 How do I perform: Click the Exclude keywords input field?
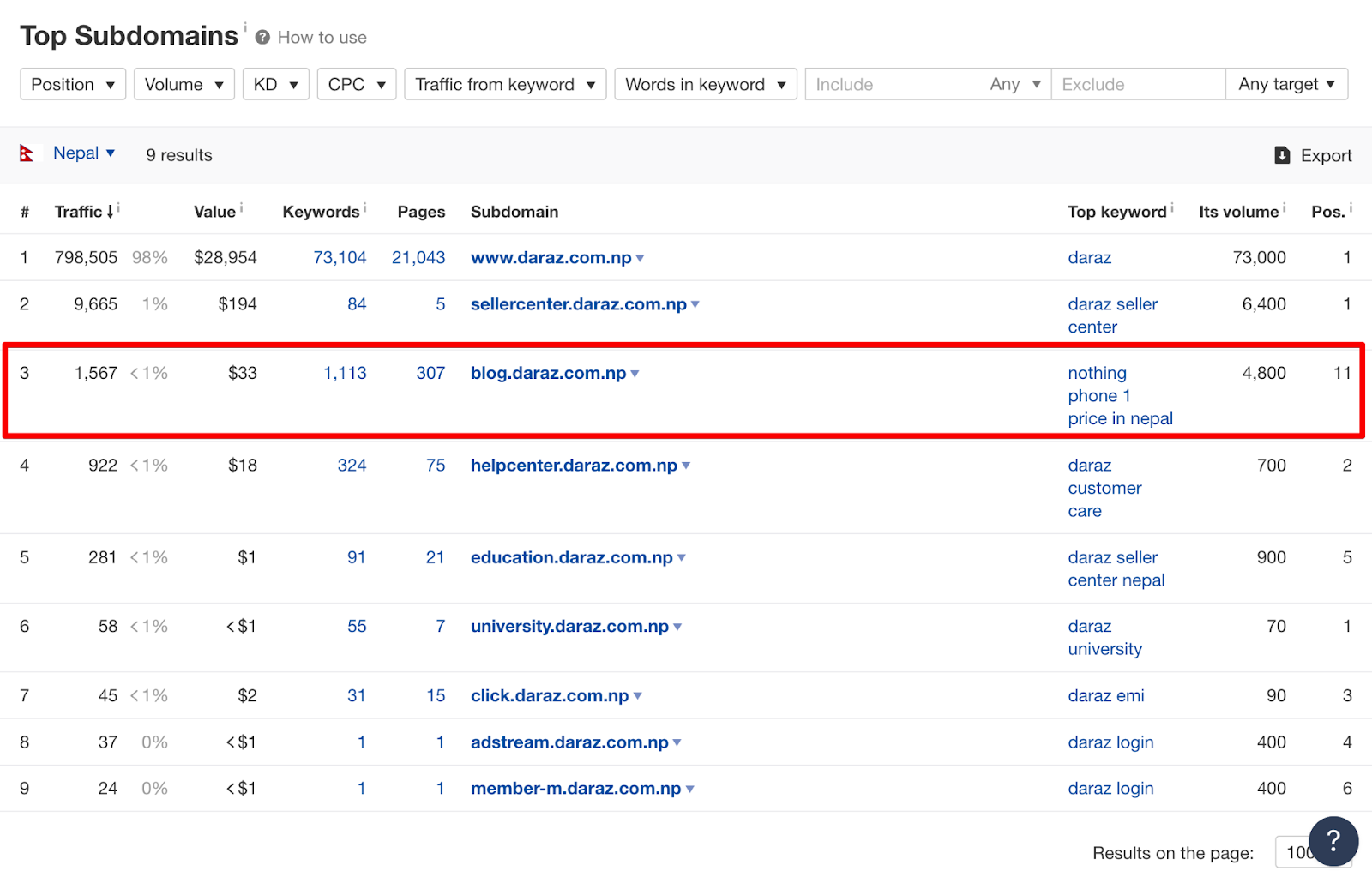point(1138,84)
